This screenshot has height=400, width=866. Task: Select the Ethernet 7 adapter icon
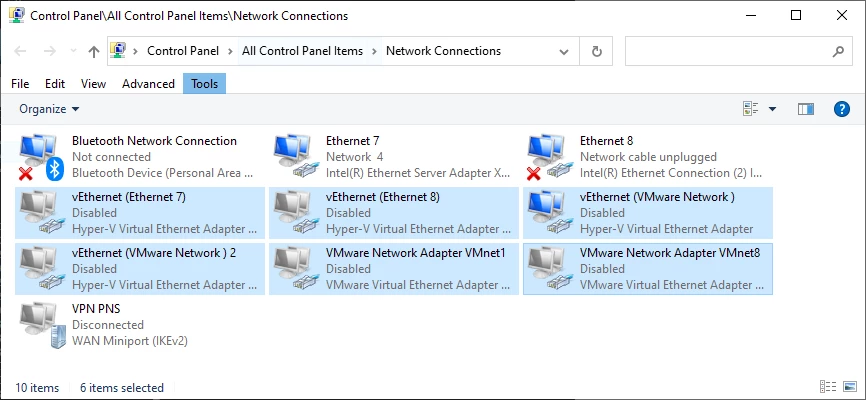(x=297, y=157)
